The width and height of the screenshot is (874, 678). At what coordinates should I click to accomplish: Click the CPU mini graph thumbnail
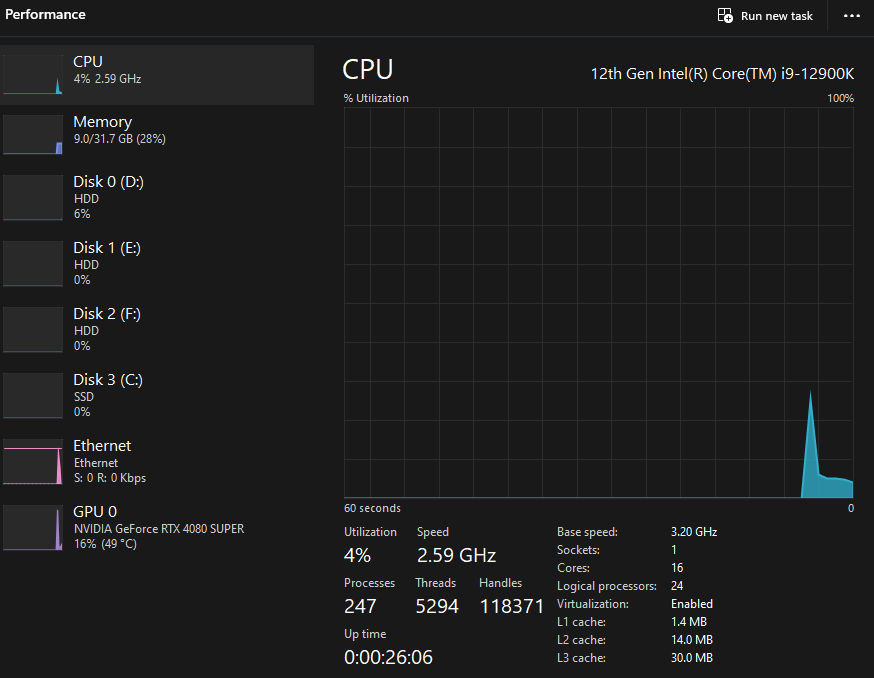(x=33, y=74)
